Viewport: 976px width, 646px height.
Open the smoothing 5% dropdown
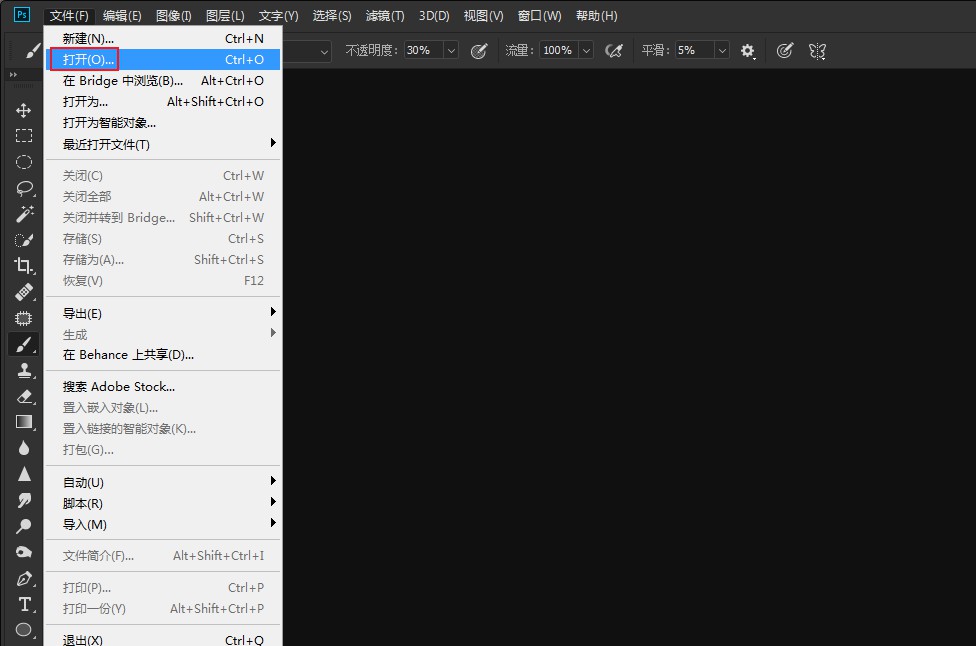pyautogui.click(x=721, y=50)
